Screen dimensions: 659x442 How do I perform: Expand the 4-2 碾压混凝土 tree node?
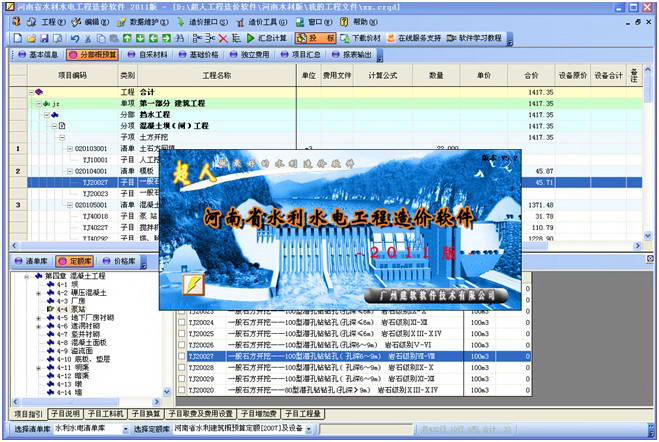tap(39, 293)
